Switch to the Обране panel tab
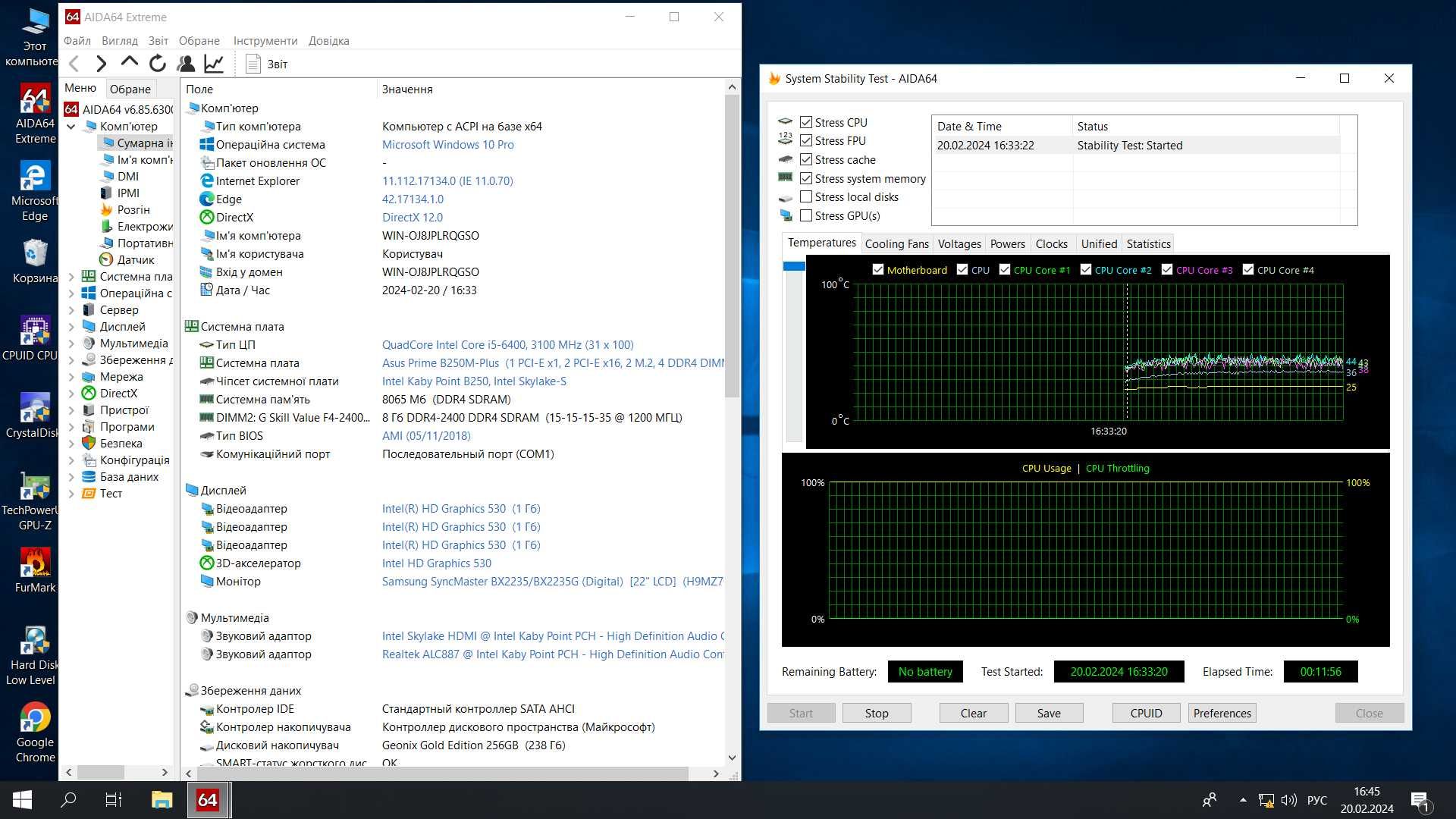 coord(130,89)
